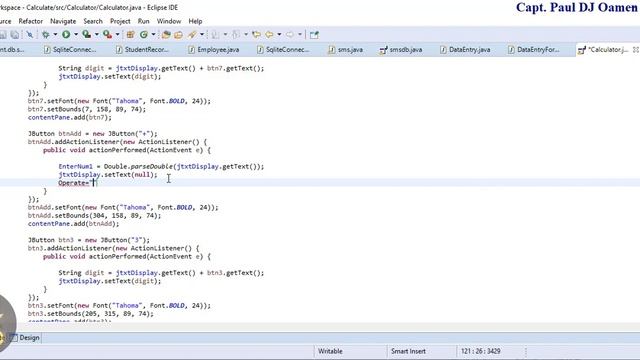This screenshot has width=640, height=360.
Task: Expand the Back history dropdown arrow
Action: pyautogui.click(x=279, y=35)
